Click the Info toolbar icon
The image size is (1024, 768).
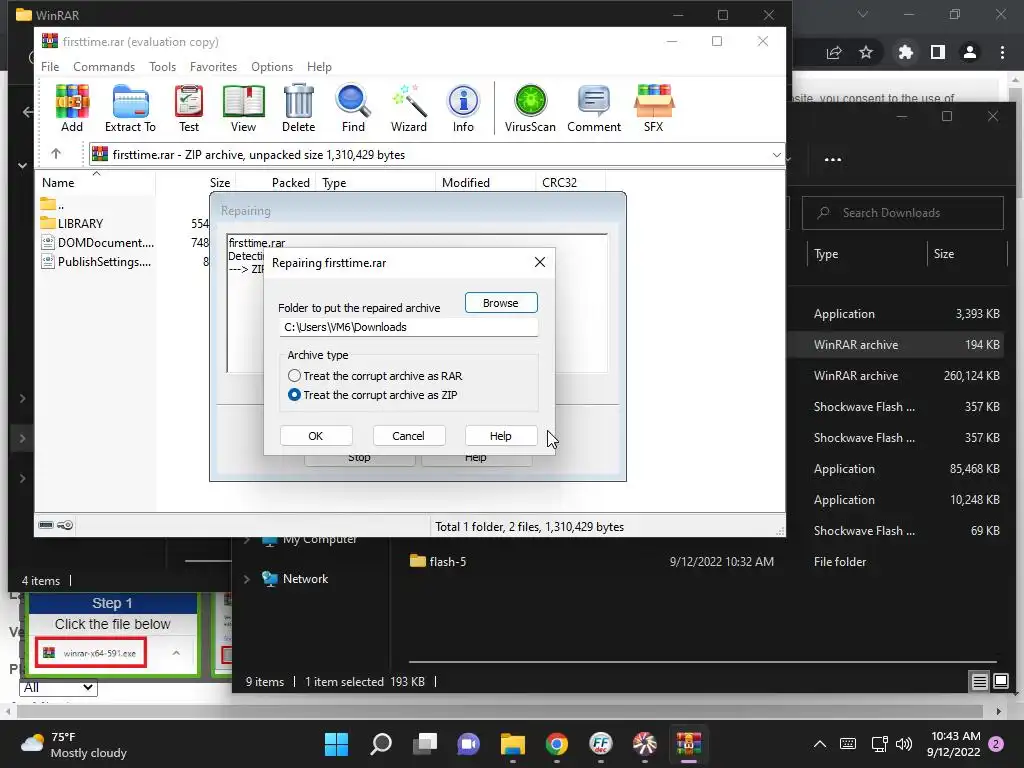pos(463,108)
